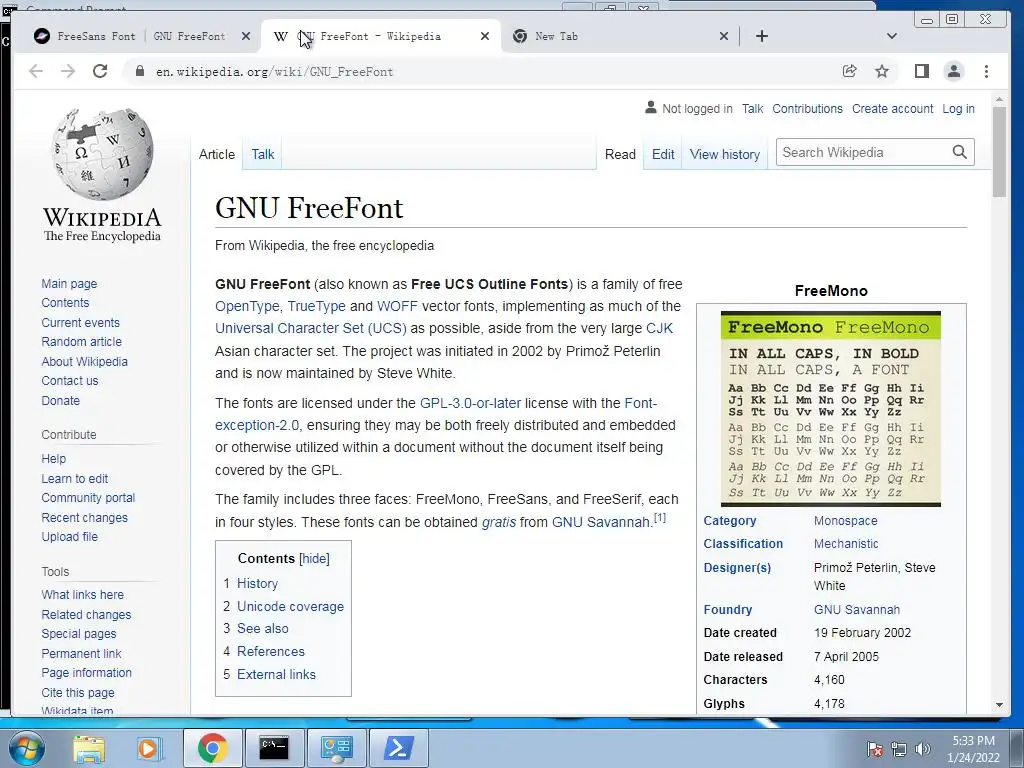
Task: Open the Contributions link
Action: [x=807, y=109]
